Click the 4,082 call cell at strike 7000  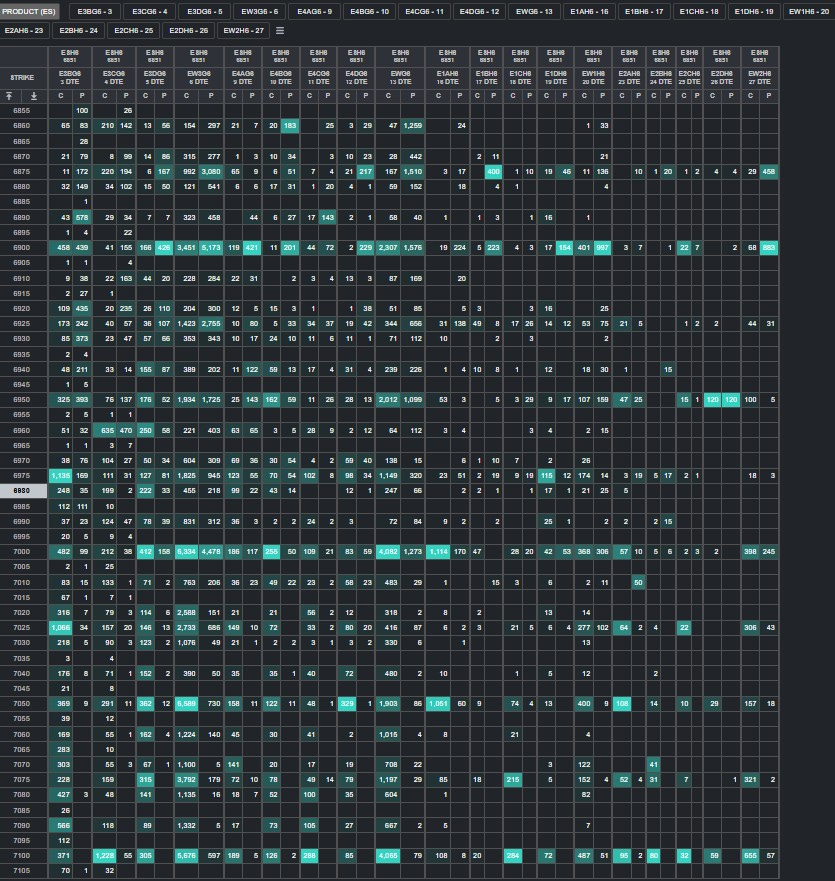(x=388, y=552)
